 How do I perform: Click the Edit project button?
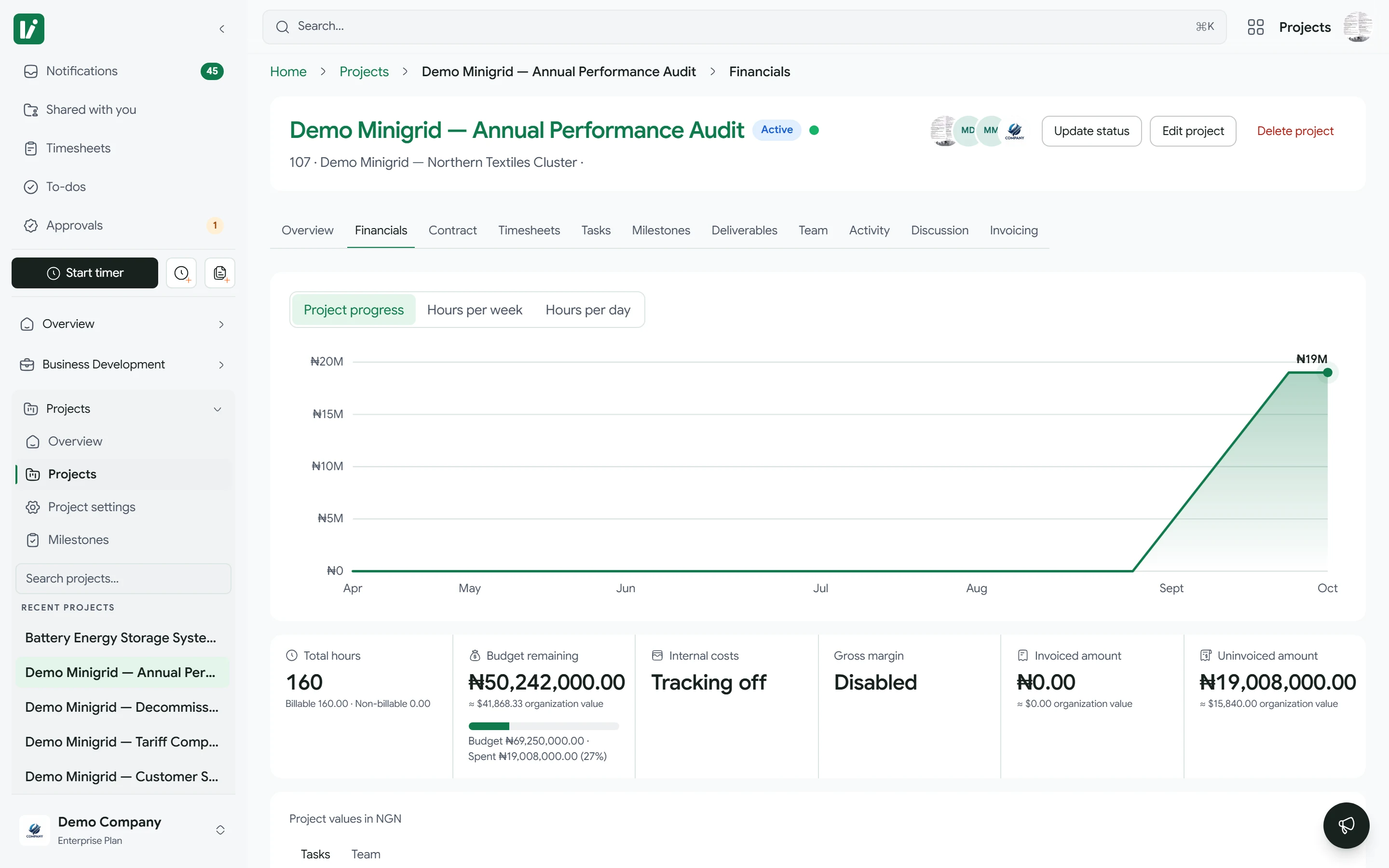[1193, 131]
